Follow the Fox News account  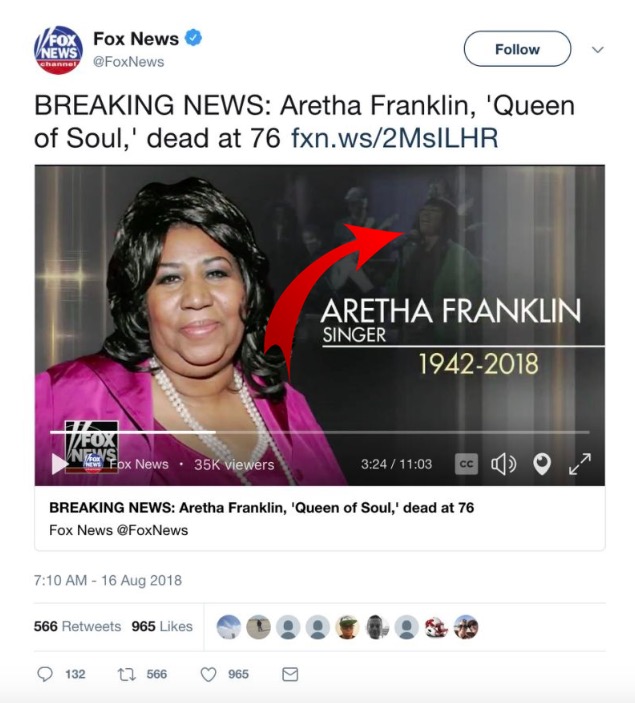517,49
